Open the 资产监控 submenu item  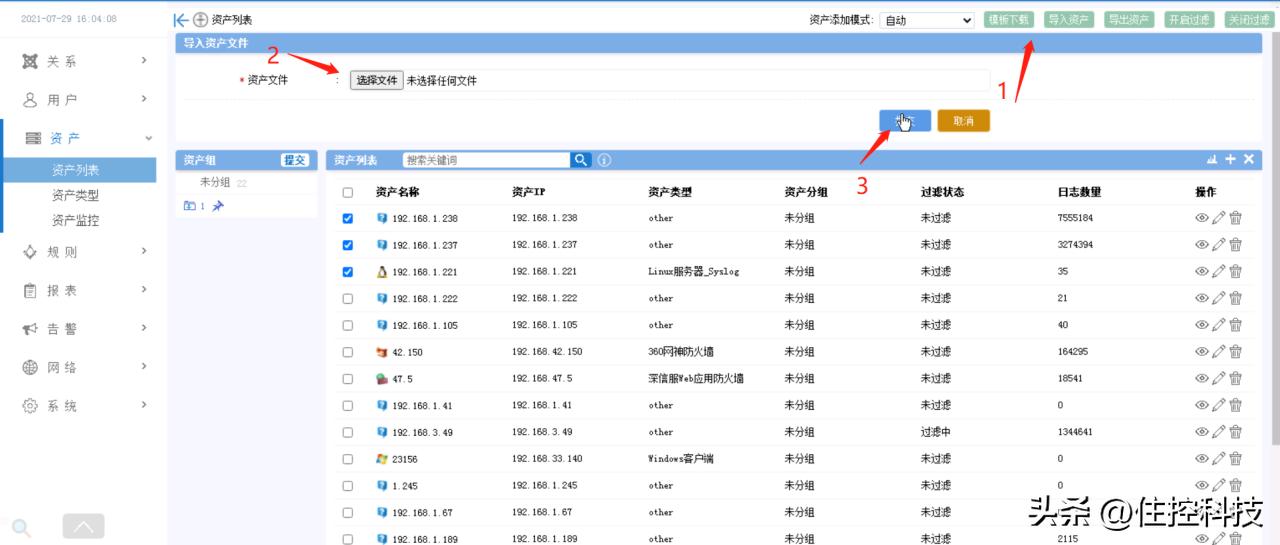click(x=76, y=220)
